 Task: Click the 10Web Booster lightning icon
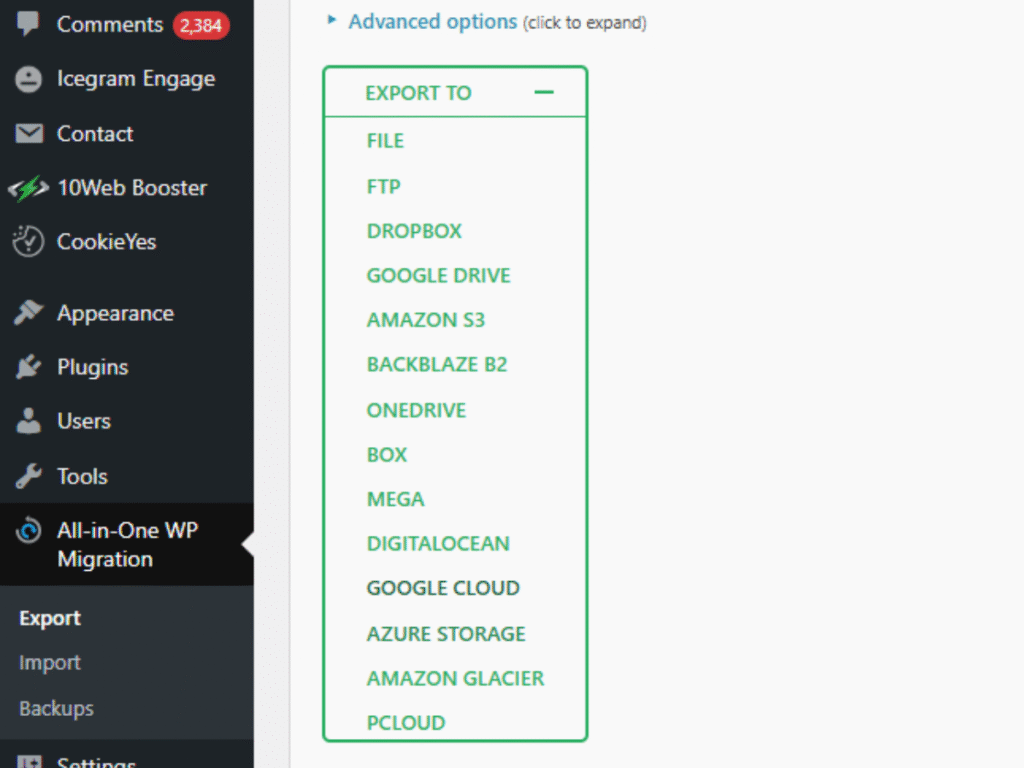(x=28, y=188)
